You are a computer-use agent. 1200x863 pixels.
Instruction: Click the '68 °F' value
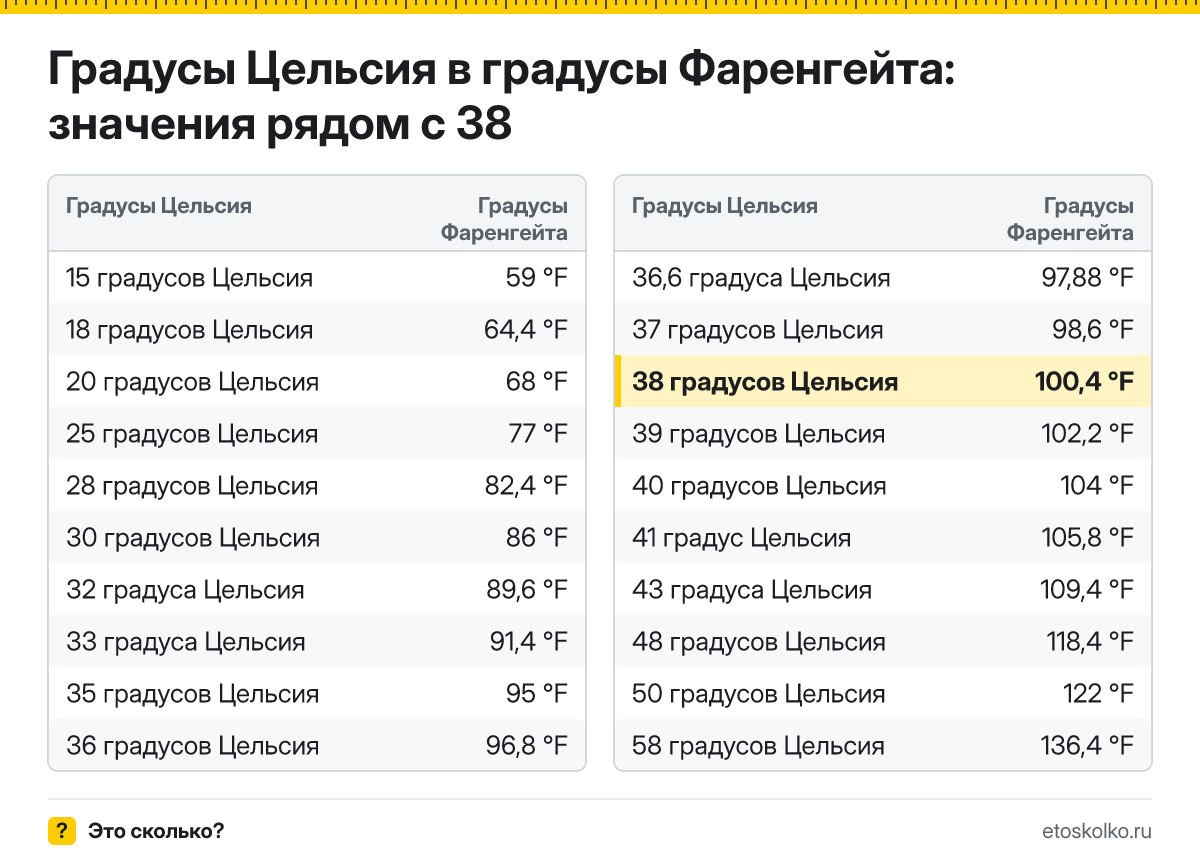(537, 382)
